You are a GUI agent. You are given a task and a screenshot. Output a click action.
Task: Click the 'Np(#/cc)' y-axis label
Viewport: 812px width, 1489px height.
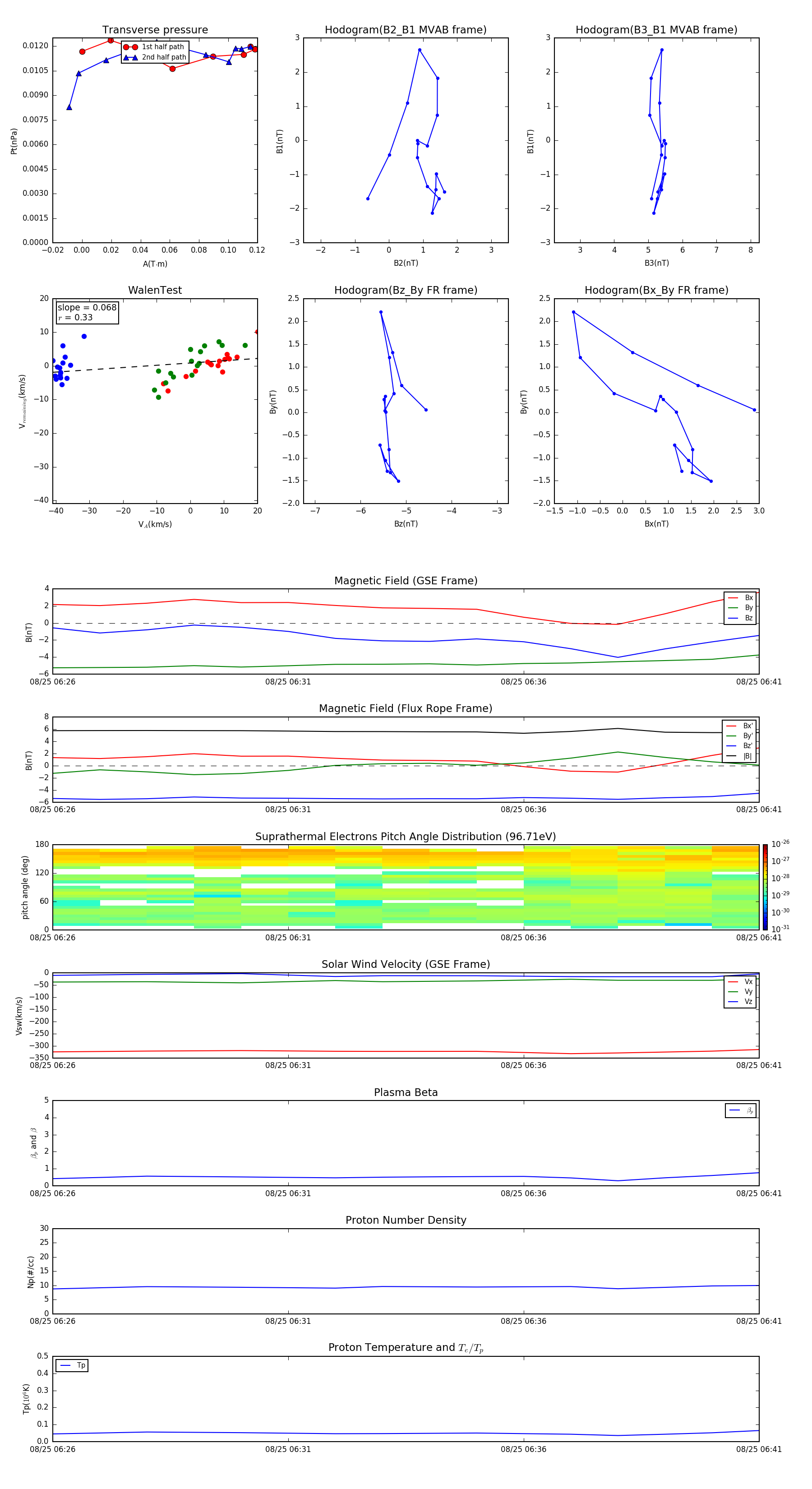pos(31,1271)
